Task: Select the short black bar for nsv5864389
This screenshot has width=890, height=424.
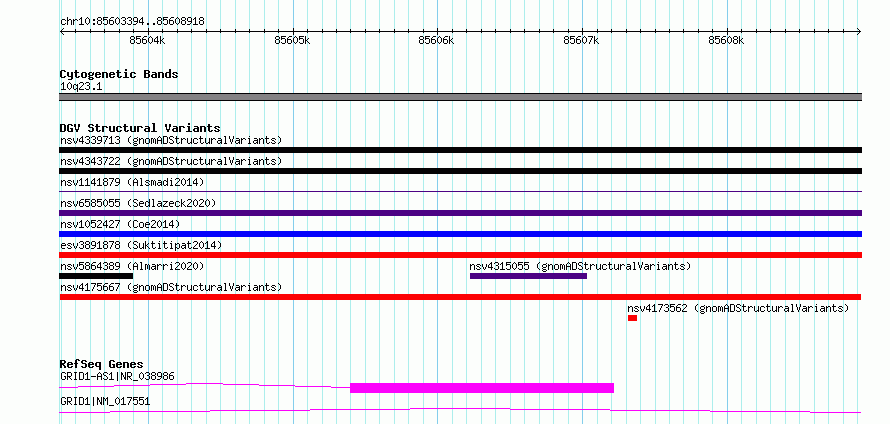Action: [x=96, y=276]
